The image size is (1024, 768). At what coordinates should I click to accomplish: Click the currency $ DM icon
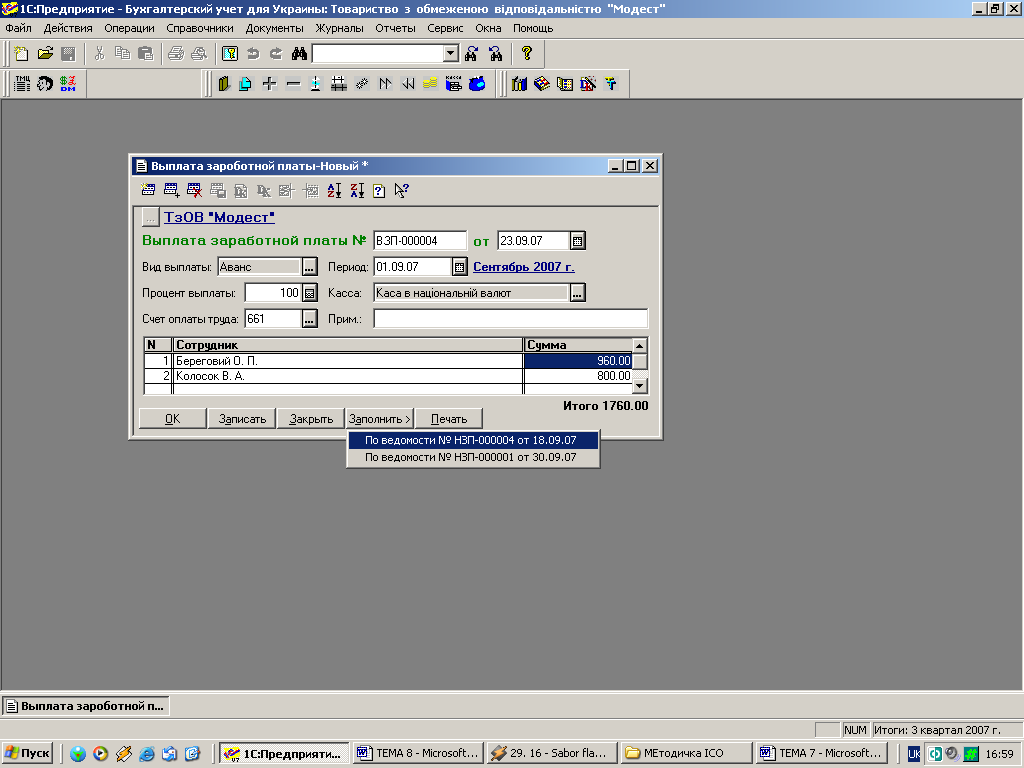point(68,84)
